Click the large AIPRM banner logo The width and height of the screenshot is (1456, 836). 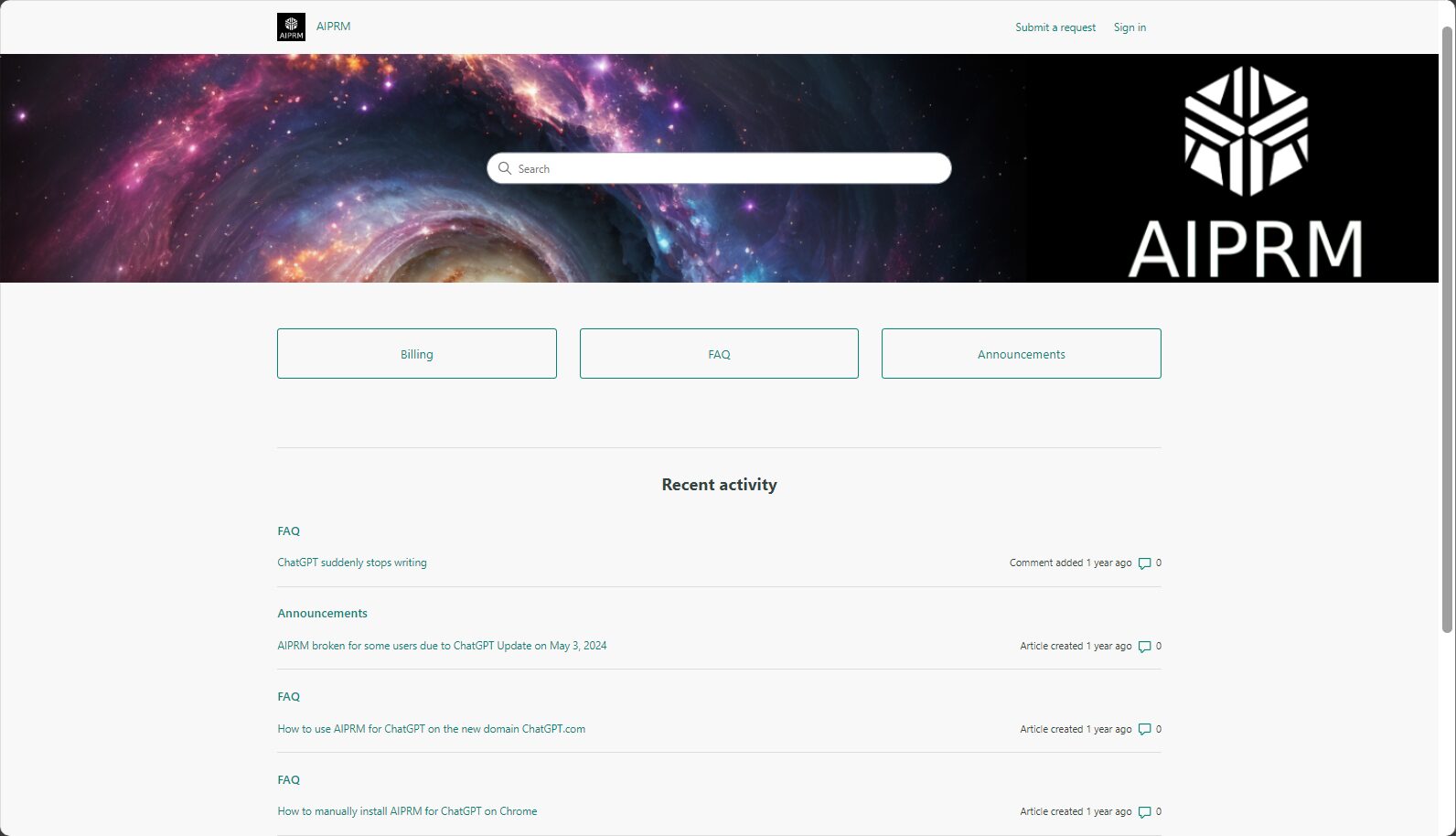click(x=1245, y=171)
